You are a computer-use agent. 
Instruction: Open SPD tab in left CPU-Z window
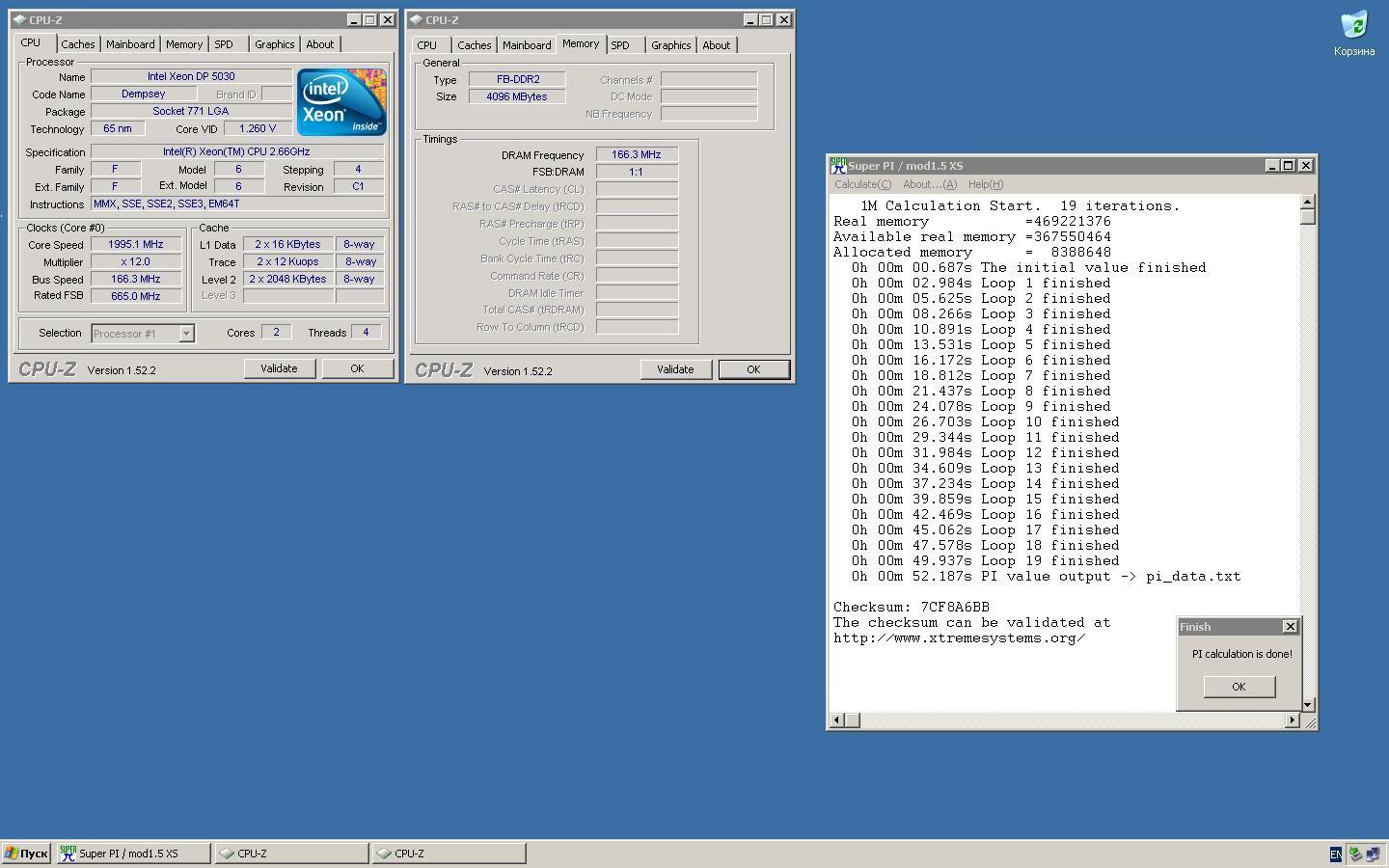224,44
